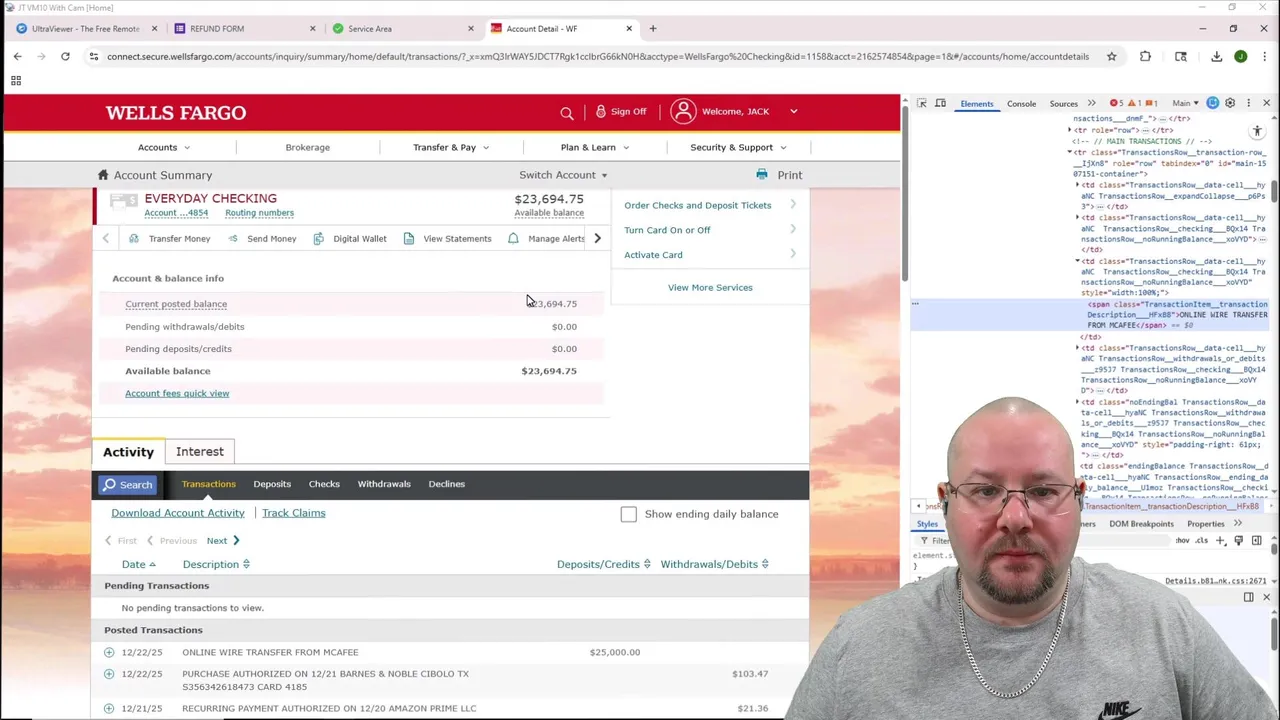Screen dimensions: 1280x720
Task: Go to the Next transactions page
Action: [223, 541]
